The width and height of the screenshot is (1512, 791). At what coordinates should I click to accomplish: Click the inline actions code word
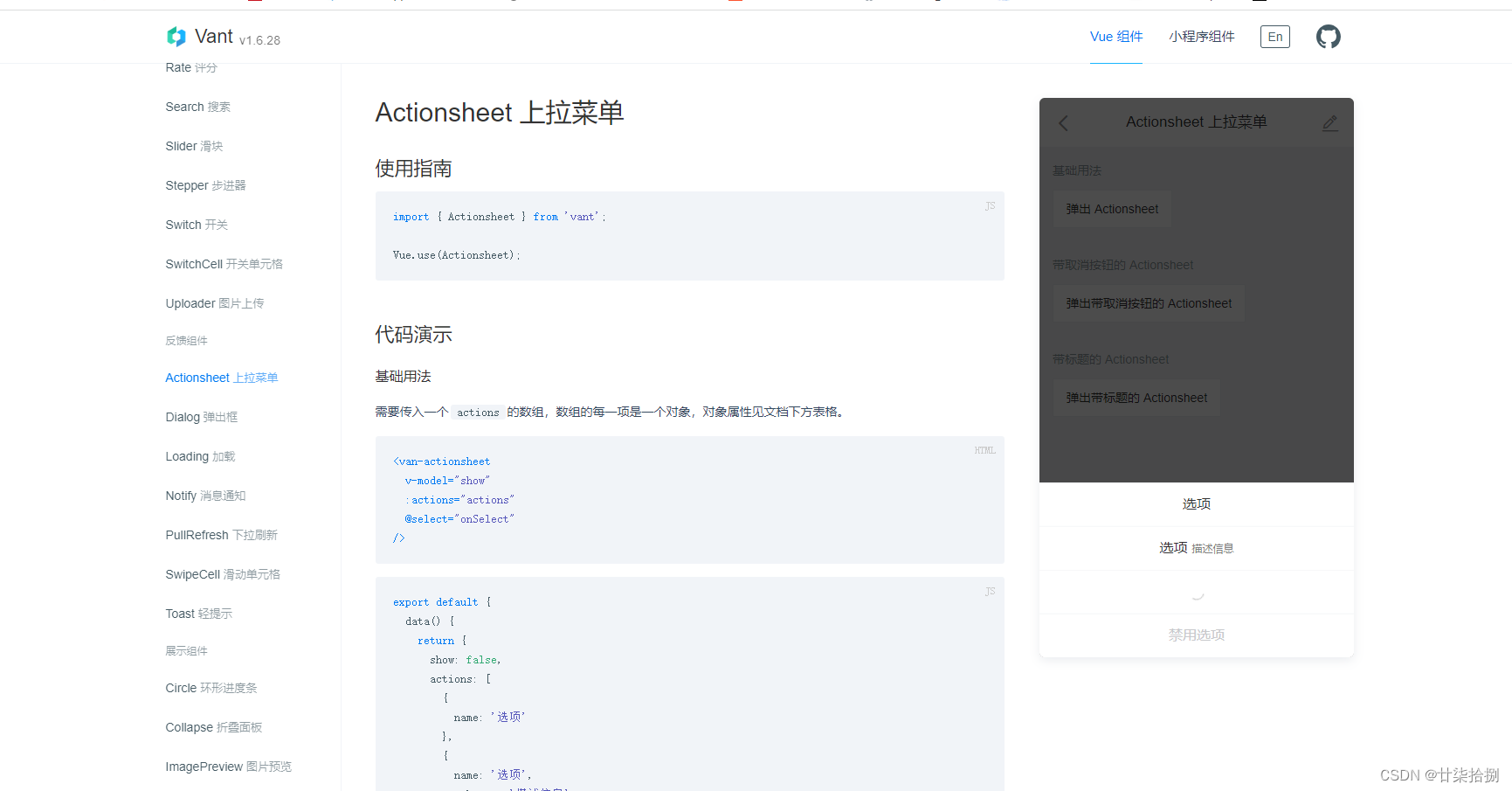(x=478, y=413)
